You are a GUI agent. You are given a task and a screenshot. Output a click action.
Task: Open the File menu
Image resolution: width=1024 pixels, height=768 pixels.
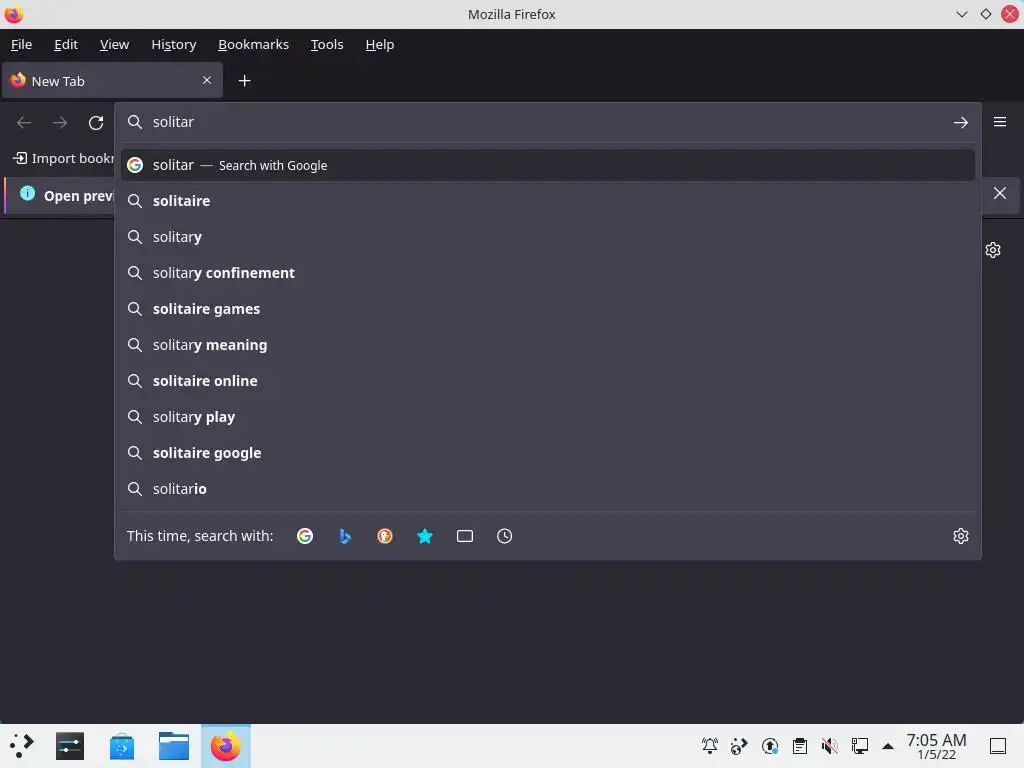22,44
